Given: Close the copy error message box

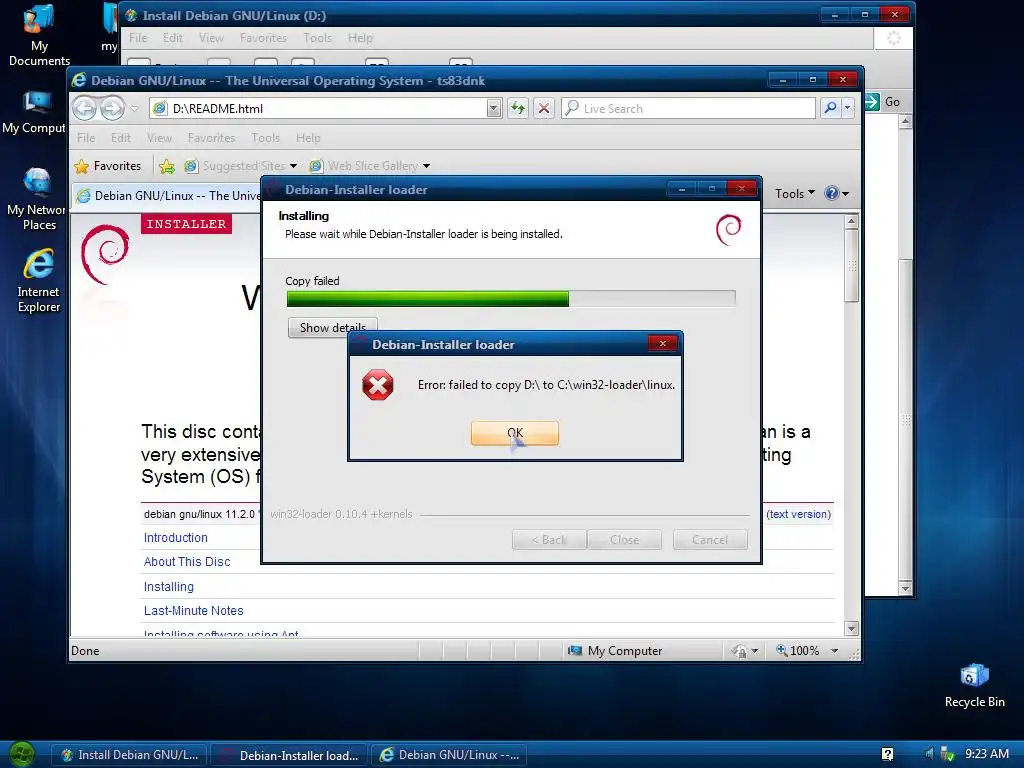Looking at the screenshot, I should (662, 344).
